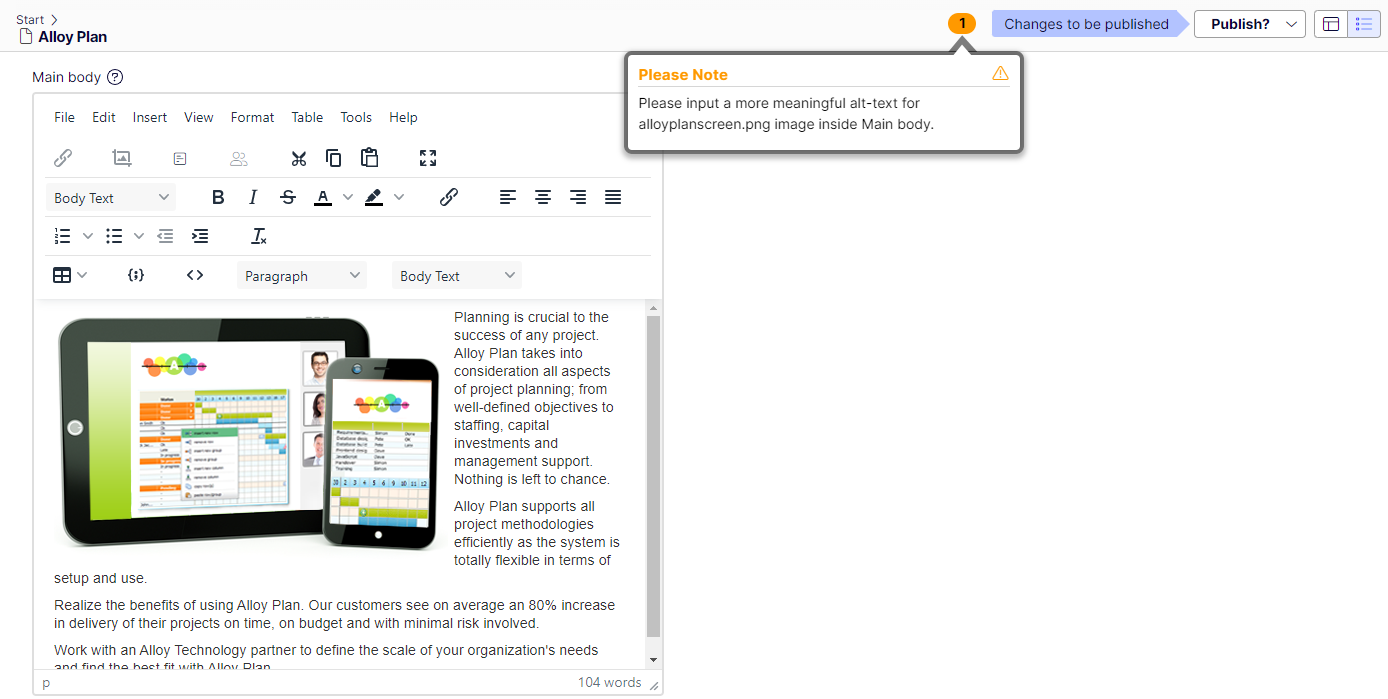The height and width of the screenshot is (699, 1388).
Task: Toggle bold formatting
Action: click(218, 197)
